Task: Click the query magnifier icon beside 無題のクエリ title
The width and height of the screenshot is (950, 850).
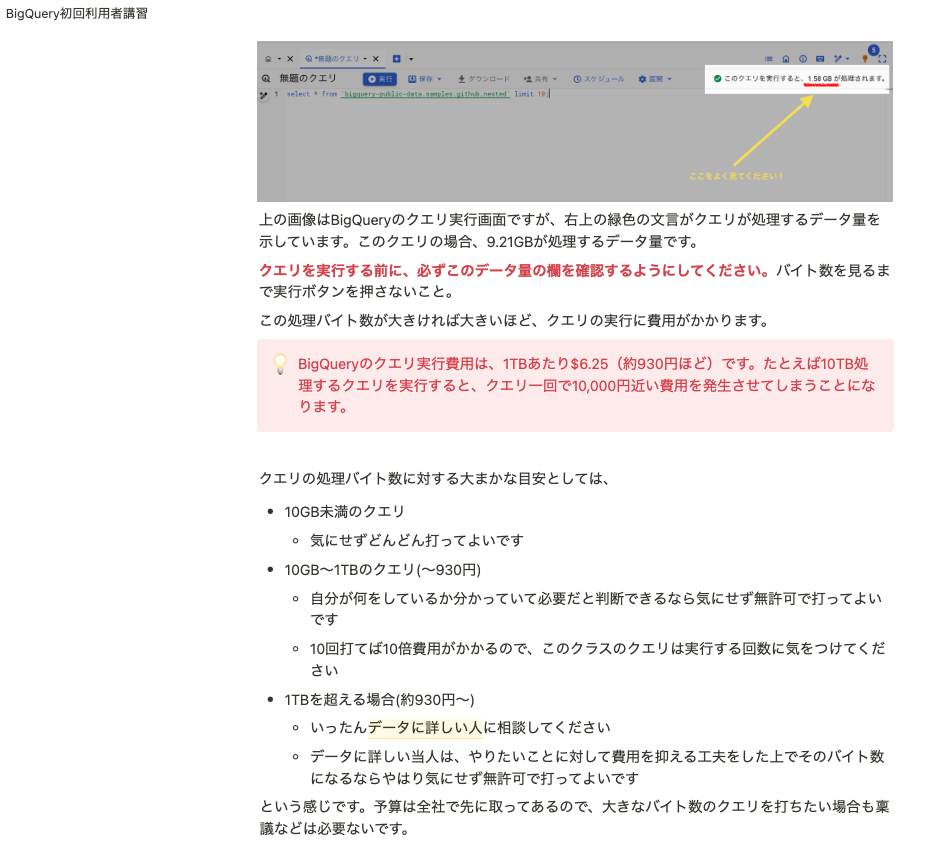Action: [266, 78]
